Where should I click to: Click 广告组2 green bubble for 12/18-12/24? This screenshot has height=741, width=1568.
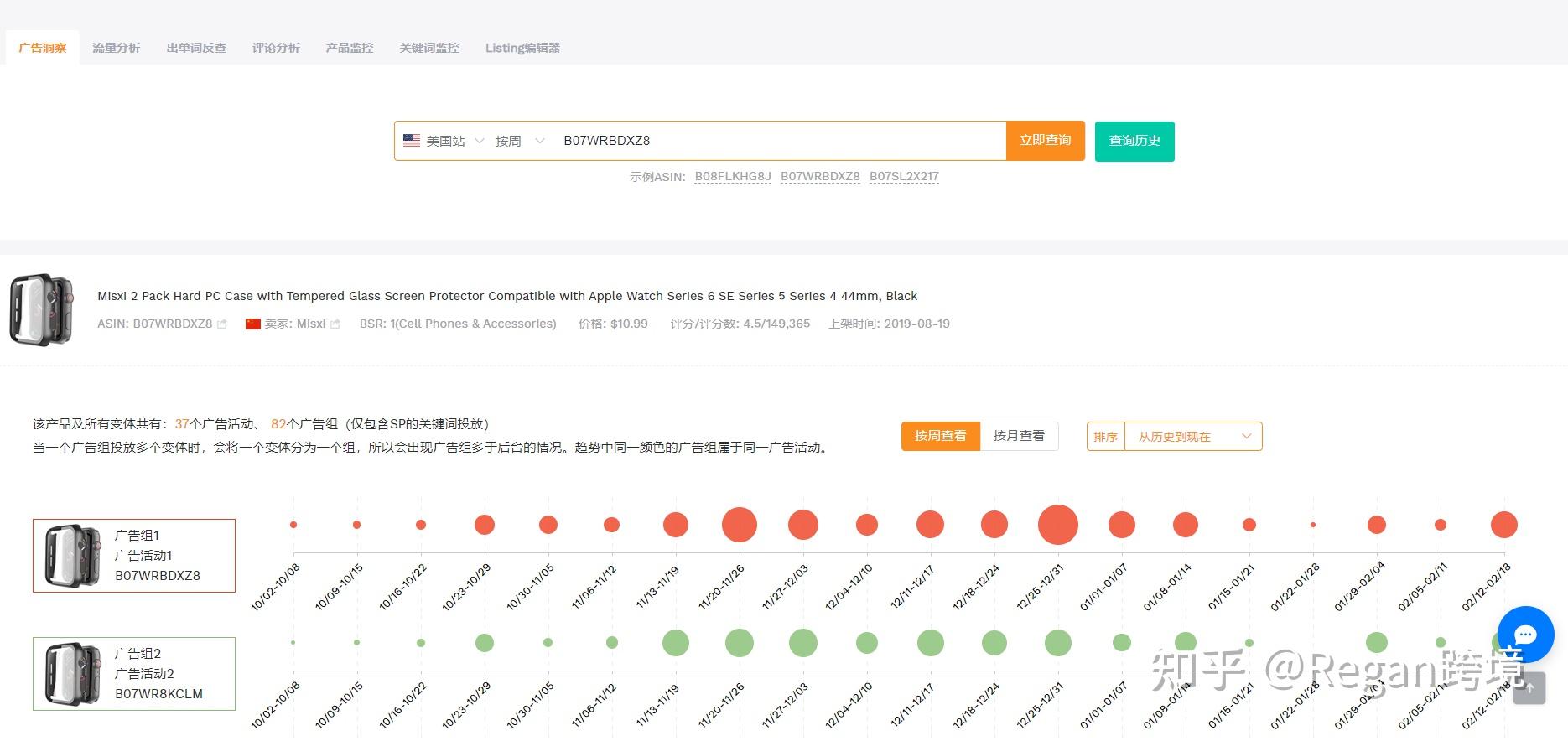tap(994, 643)
